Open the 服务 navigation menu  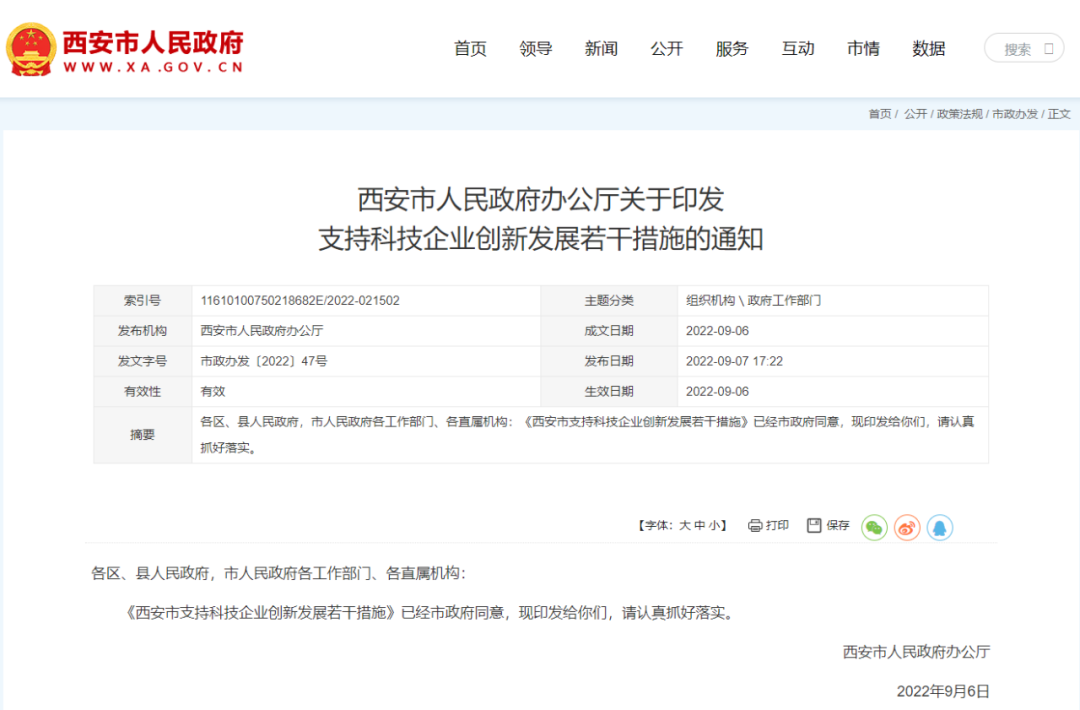733,48
